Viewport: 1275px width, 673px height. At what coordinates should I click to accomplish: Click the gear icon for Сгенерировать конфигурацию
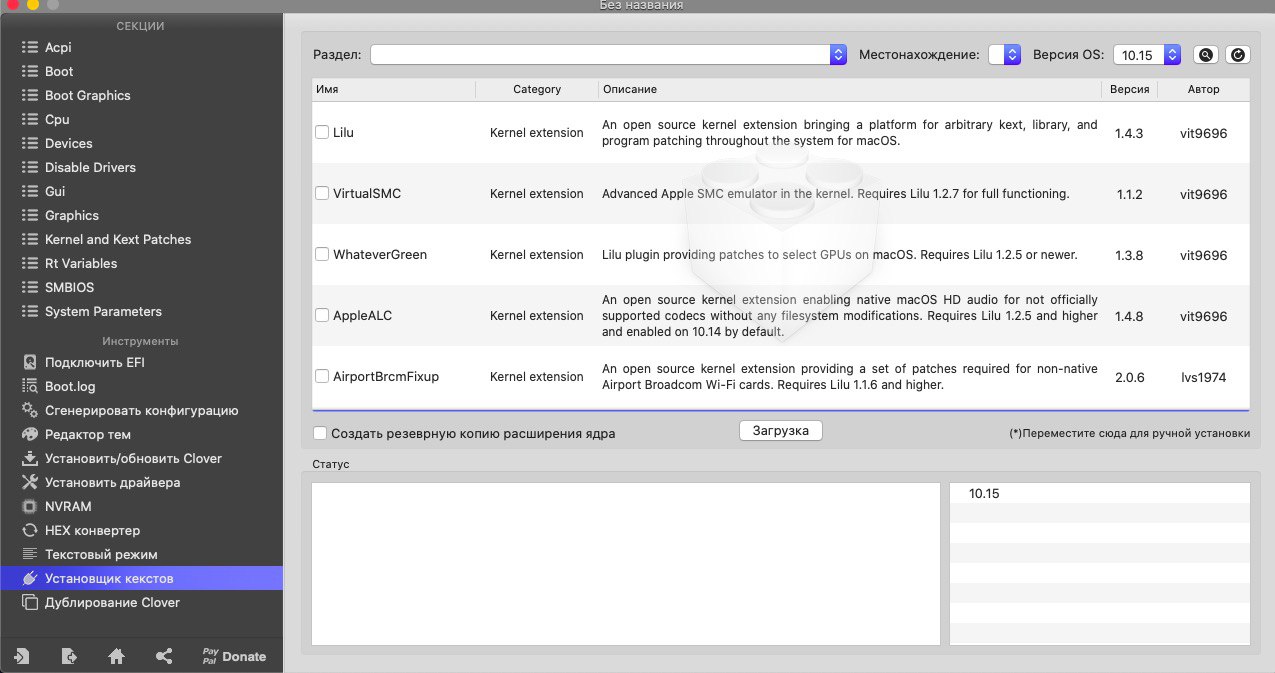(30, 410)
